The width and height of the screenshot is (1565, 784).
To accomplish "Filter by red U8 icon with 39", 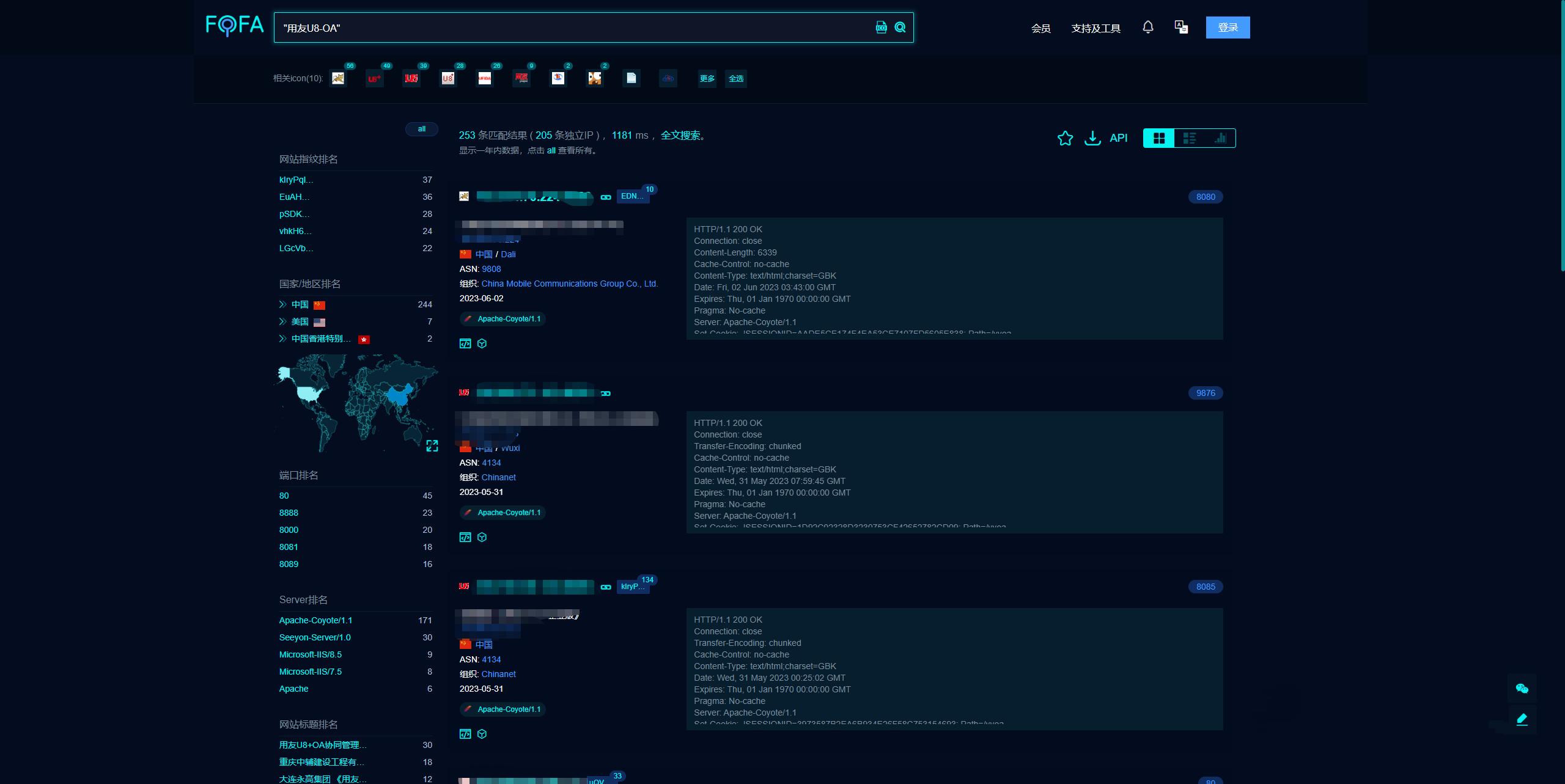I will pos(411,78).
